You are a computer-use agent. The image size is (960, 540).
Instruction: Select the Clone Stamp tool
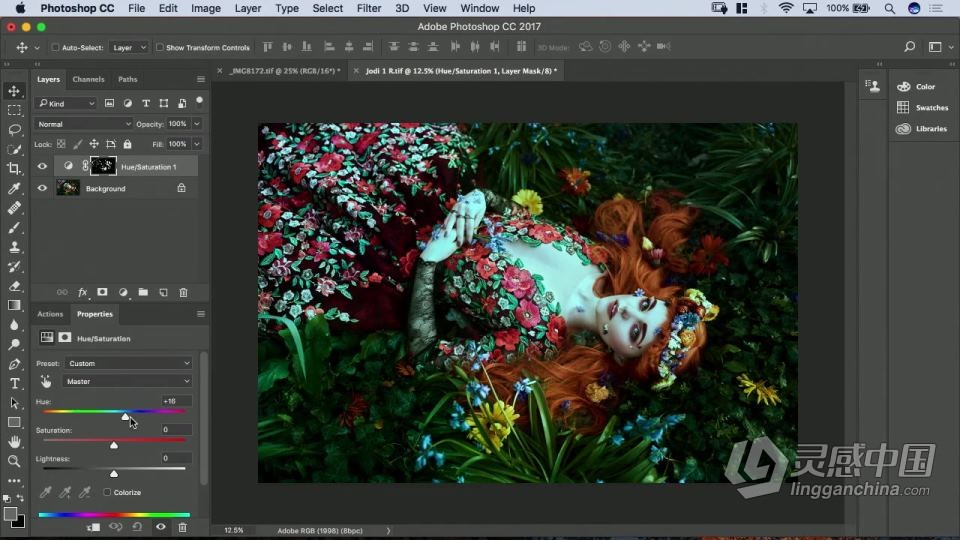(x=14, y=247)
